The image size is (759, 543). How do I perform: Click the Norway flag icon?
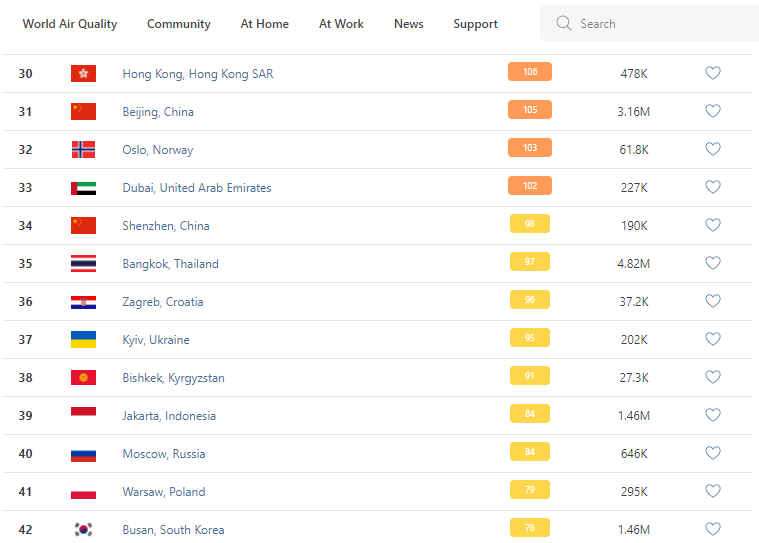[x=83, y=149]
